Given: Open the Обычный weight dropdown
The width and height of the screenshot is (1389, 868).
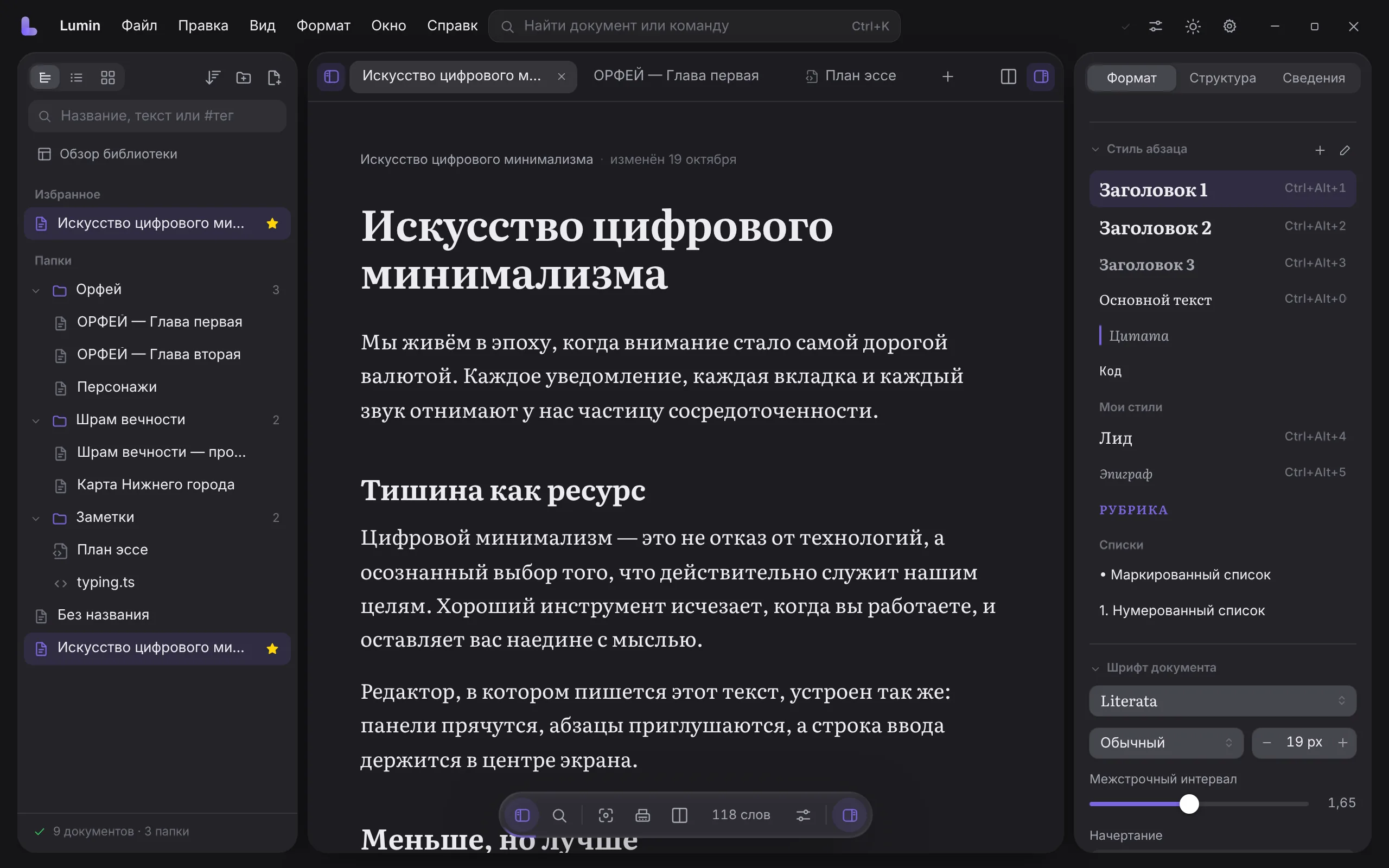Looking at the screenshot, I should coord(1167,743).
